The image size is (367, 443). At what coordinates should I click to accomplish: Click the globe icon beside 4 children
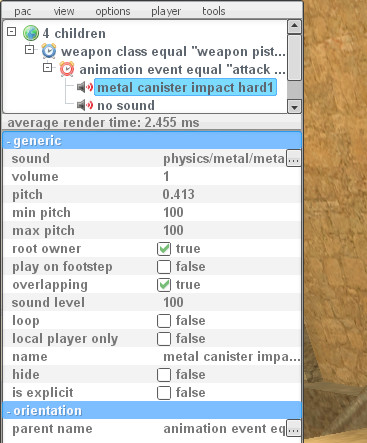tap(31, 33)
